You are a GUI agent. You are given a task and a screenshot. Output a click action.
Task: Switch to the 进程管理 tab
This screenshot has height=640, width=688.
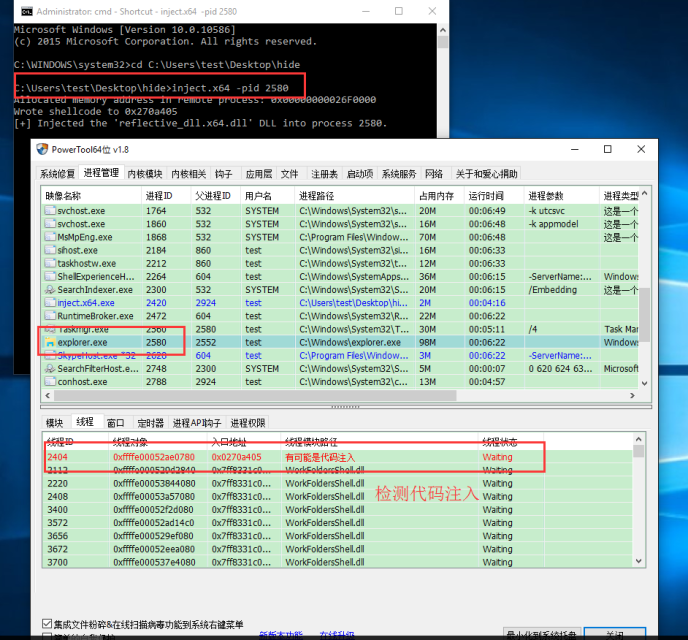point(101,173)
